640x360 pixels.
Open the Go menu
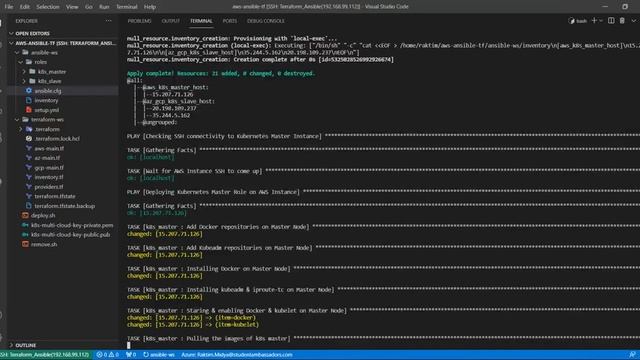click(89, 7)
